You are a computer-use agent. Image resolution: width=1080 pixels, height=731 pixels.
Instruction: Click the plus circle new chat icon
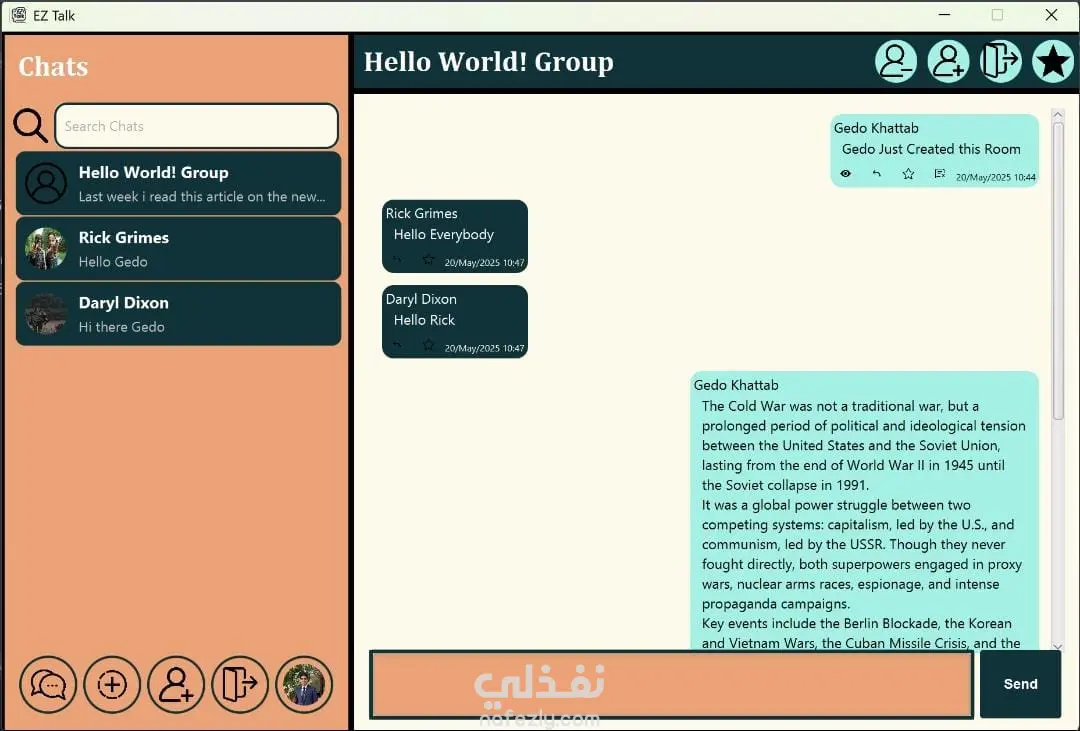coord(112,684)
